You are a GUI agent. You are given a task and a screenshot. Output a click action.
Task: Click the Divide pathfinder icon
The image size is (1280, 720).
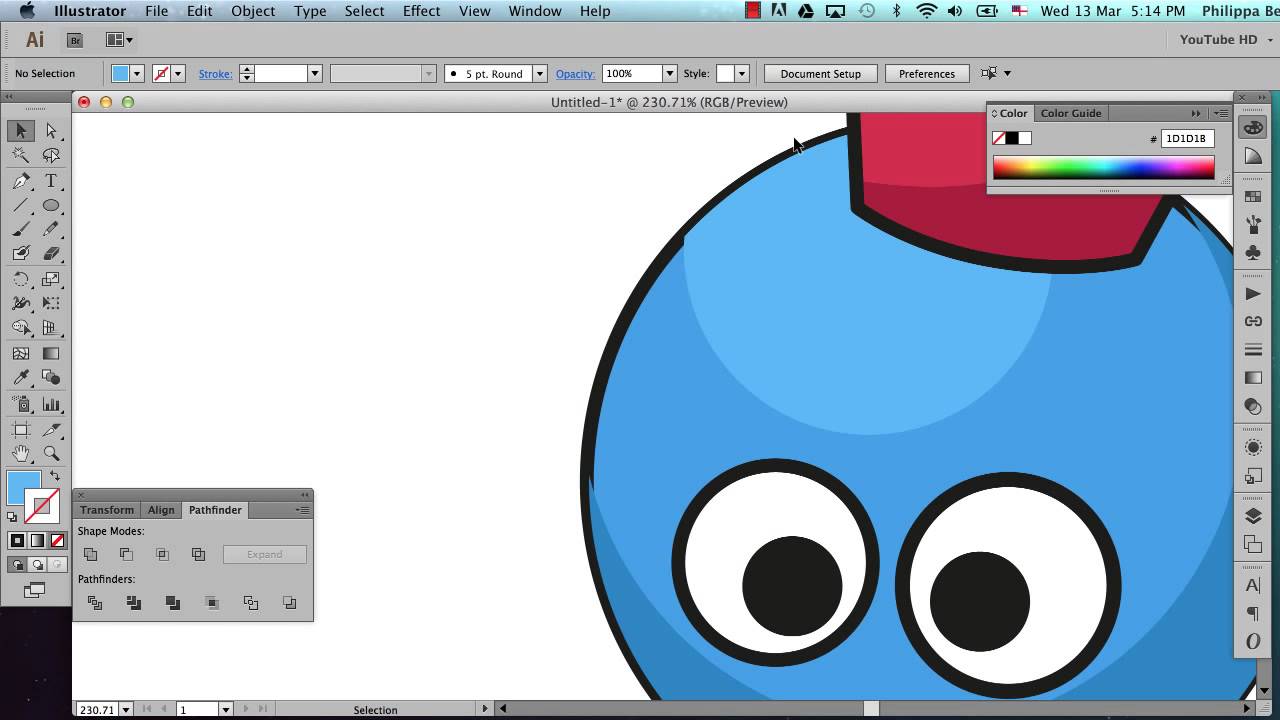click(95, 603)
